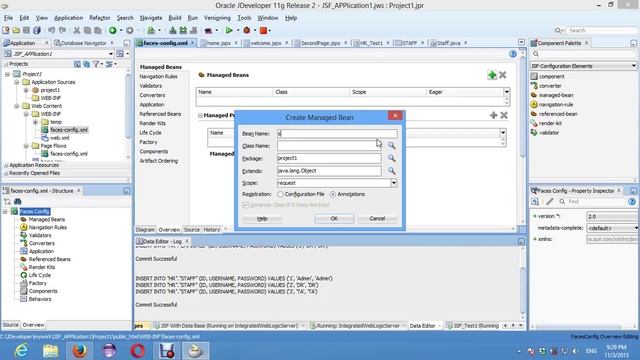Click the green Back navigation icon
The height and width of the screenshot is (360, 640).
[113, 30]
